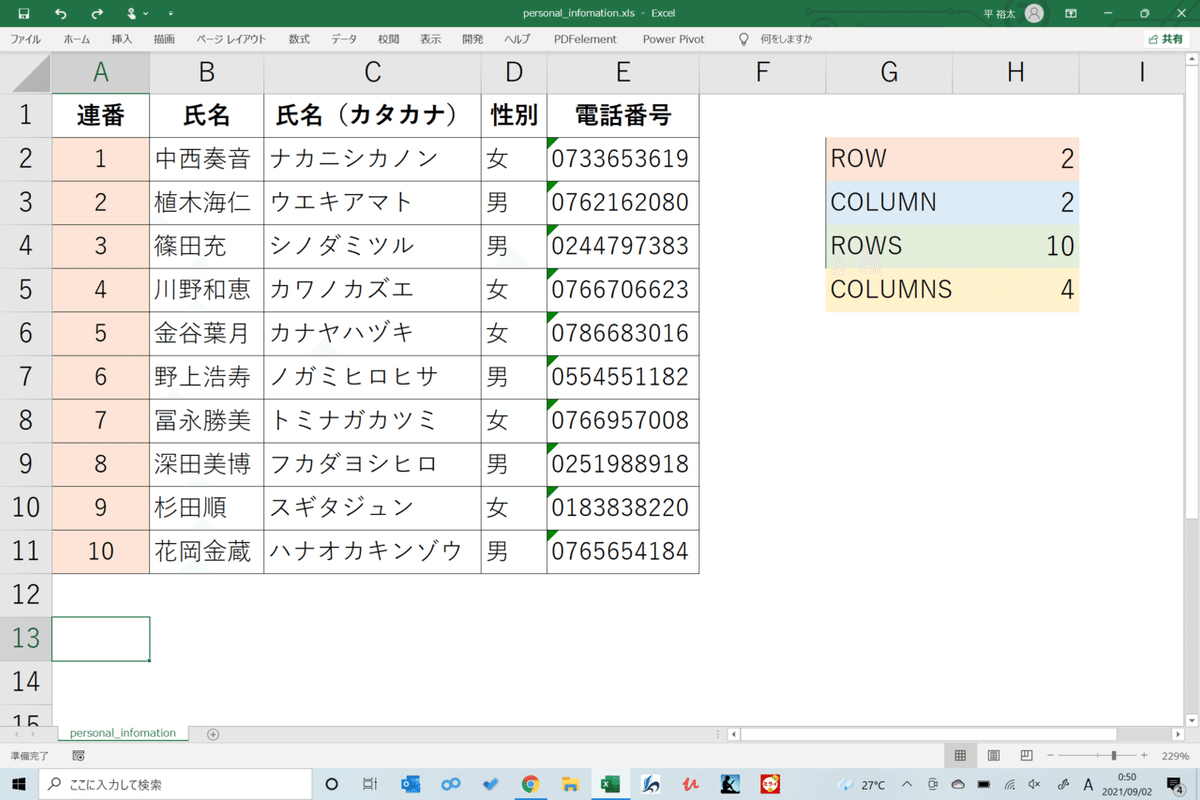
Task: Click the ROW label cell
Action: (x=889, y=158)
